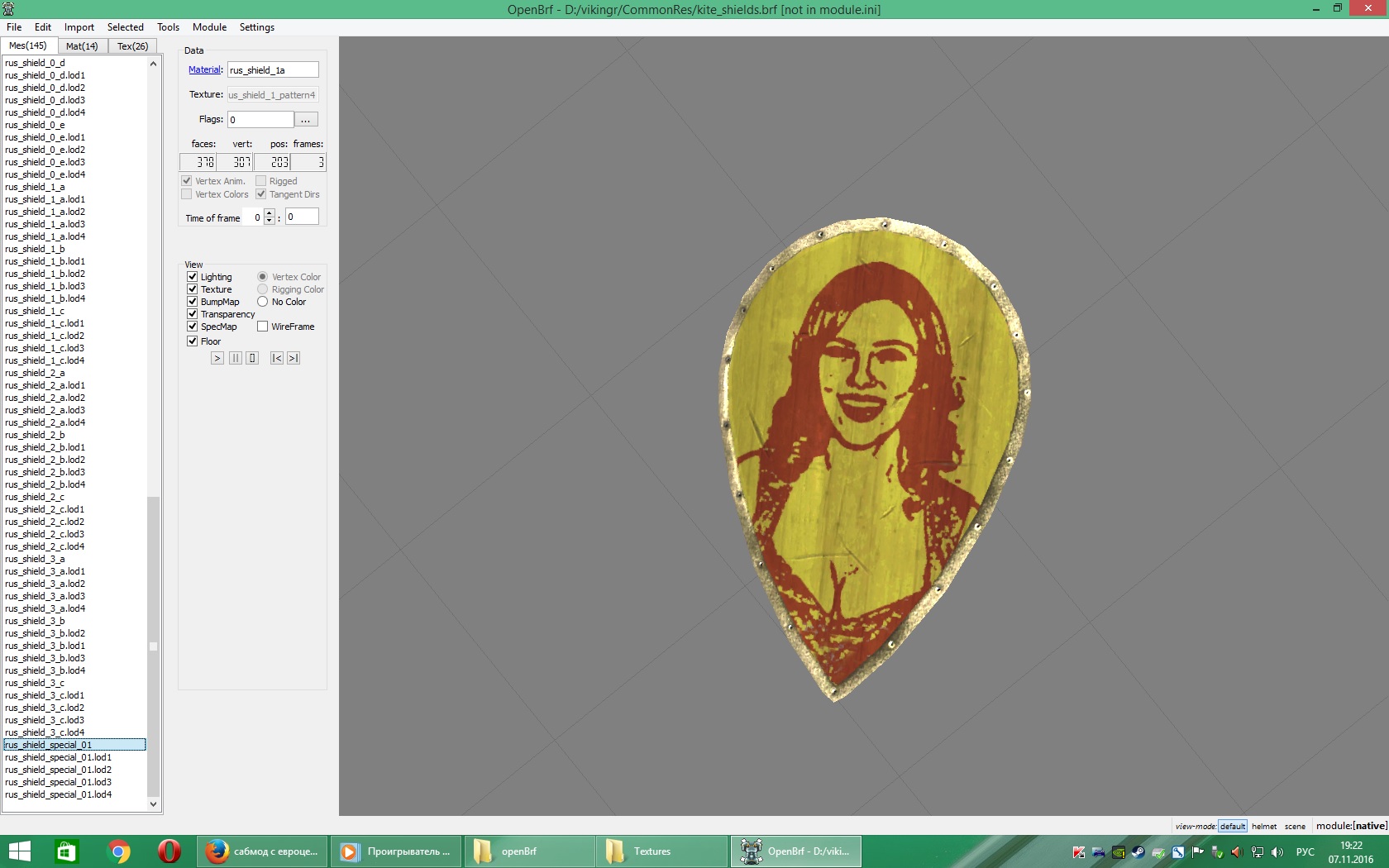Select the default view-mode
This screenshot has height=868, width=1389.
(x=1233, y=826)
